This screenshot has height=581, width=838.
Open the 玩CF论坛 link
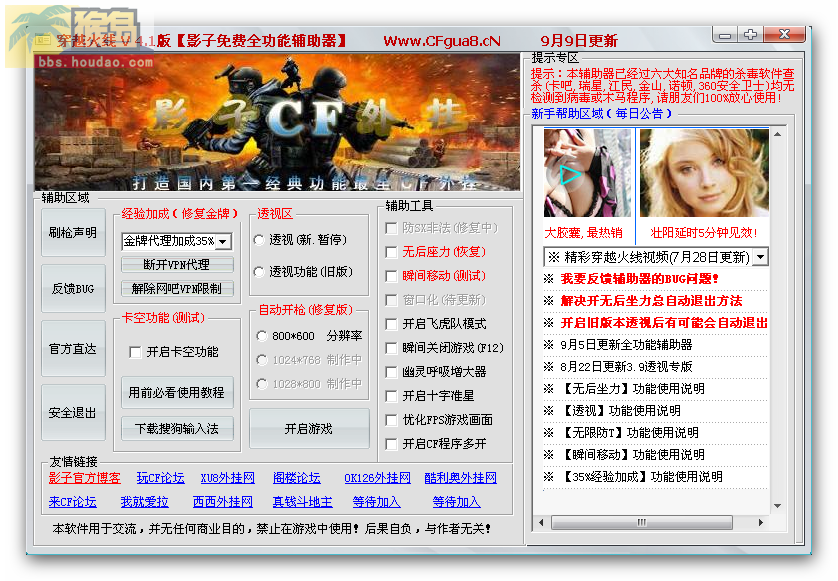(160, 478)
